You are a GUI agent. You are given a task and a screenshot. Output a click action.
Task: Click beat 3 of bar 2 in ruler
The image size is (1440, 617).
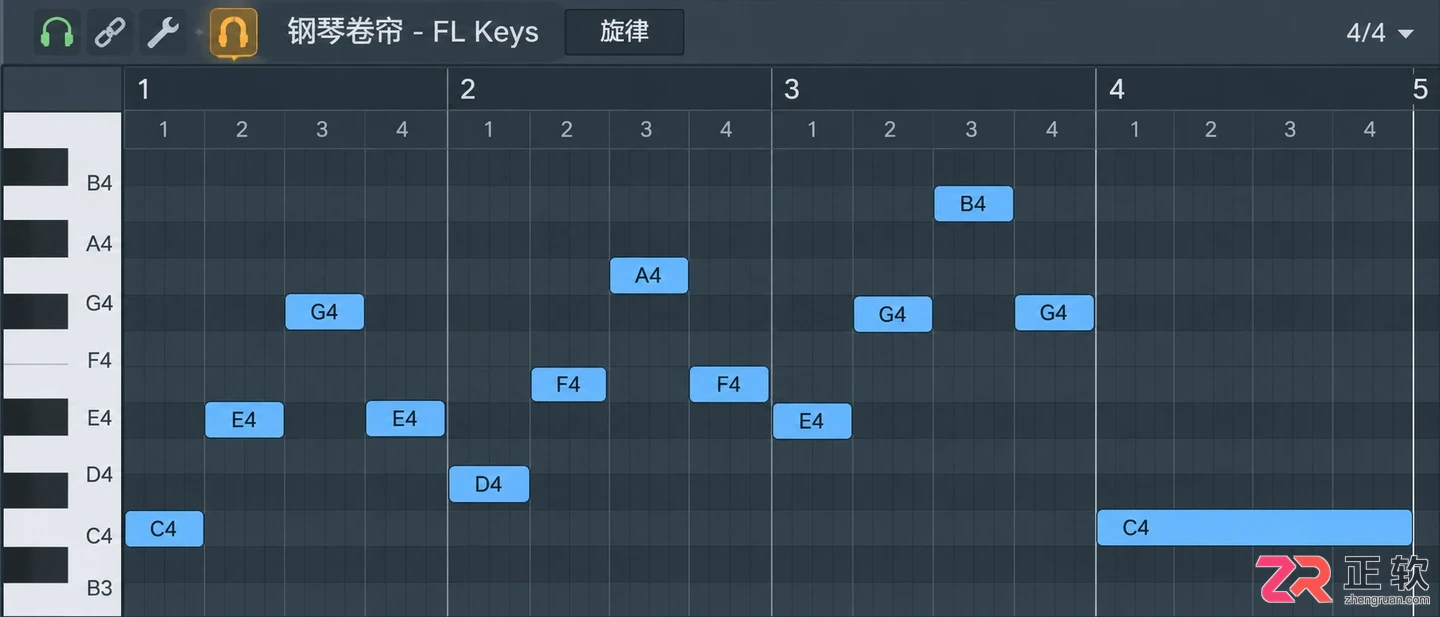click(x=646, y=130)
